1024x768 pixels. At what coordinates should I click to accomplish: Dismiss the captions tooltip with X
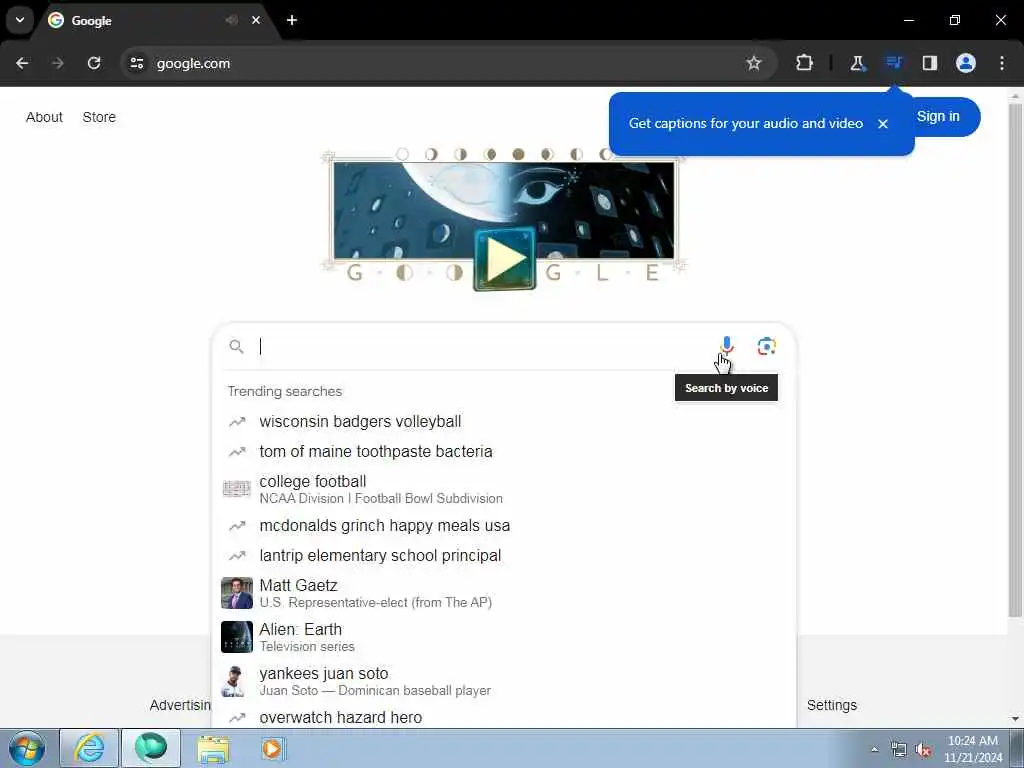[882, 123]
